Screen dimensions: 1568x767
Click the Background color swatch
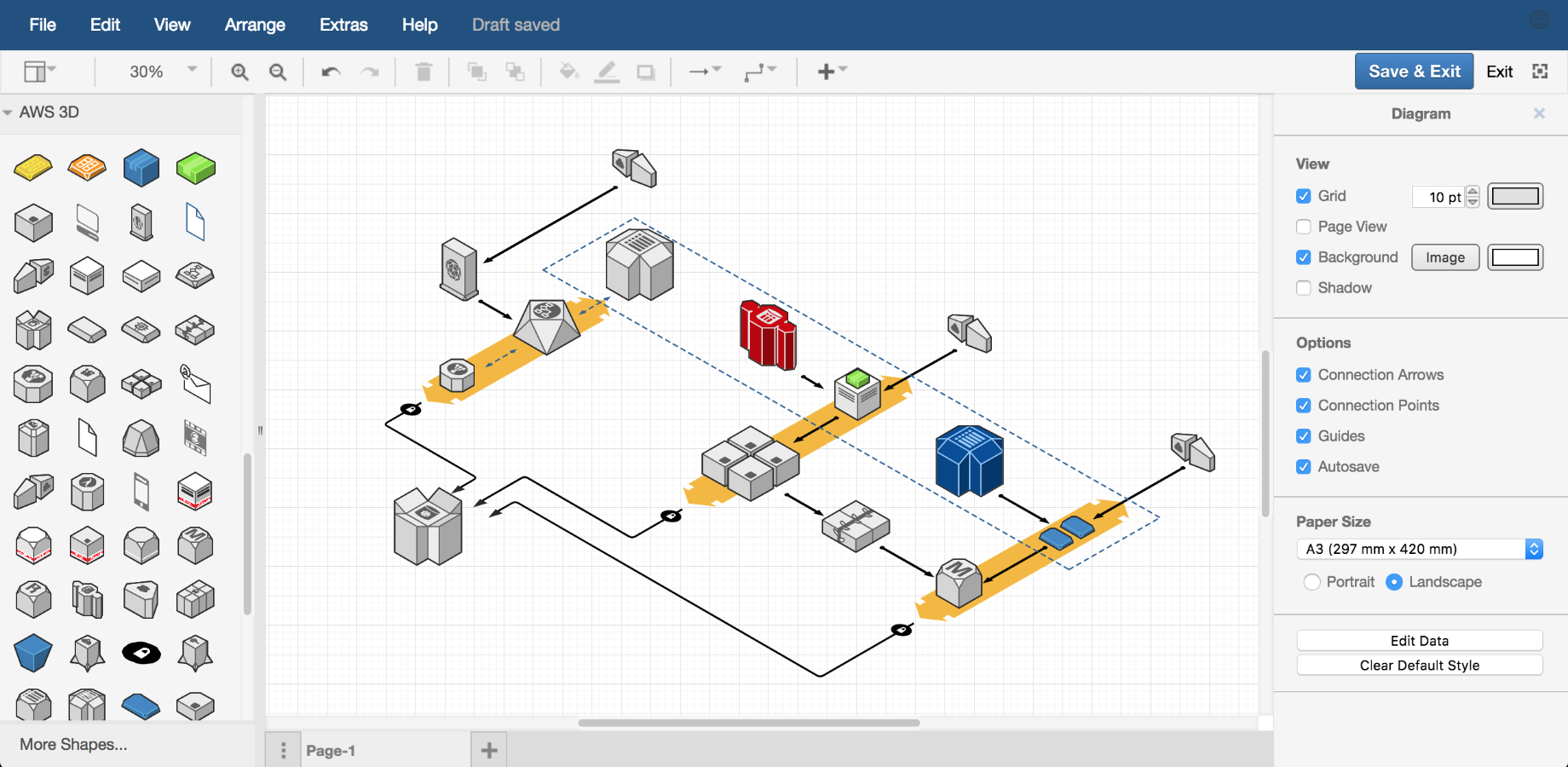[1515, 257]
